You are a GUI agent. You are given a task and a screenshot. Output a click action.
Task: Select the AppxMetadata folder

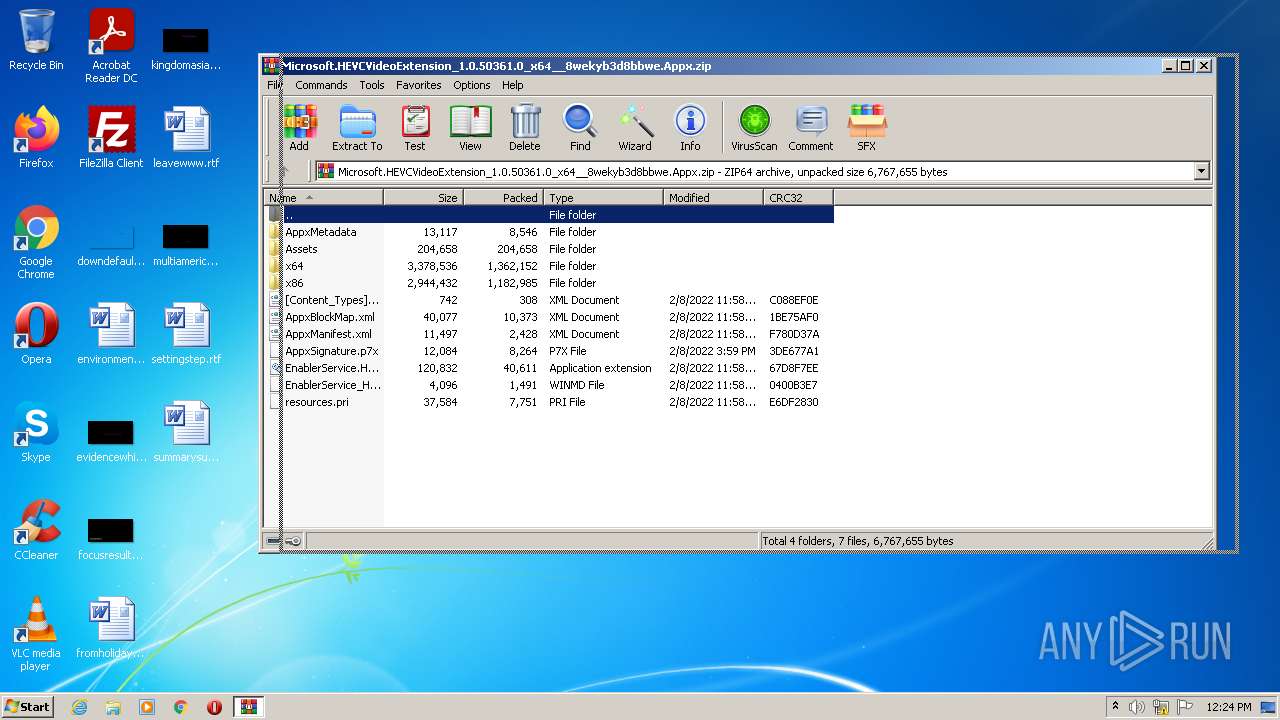(x=320, y=232)
